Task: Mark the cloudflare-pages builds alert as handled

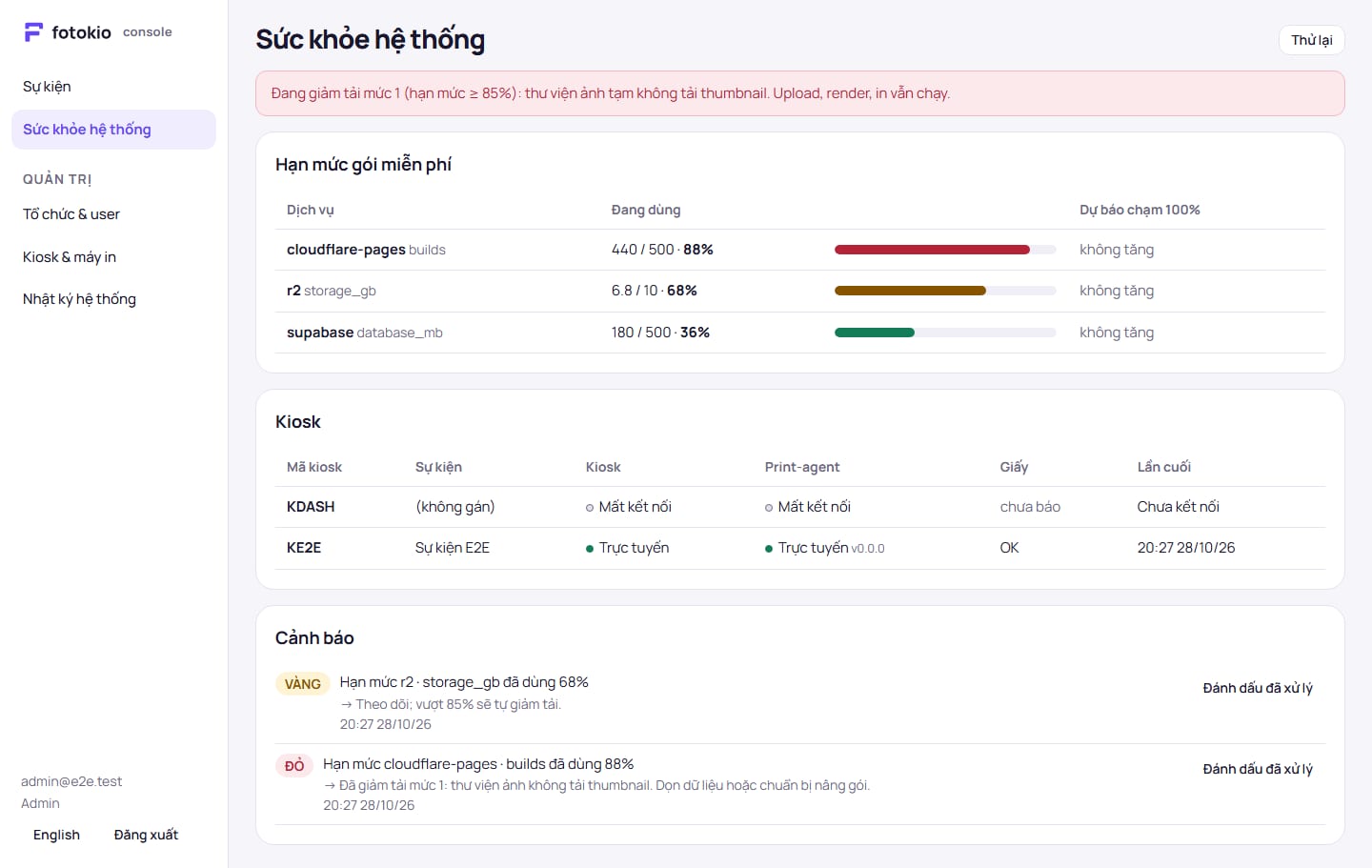Action: pos(1258,769)
